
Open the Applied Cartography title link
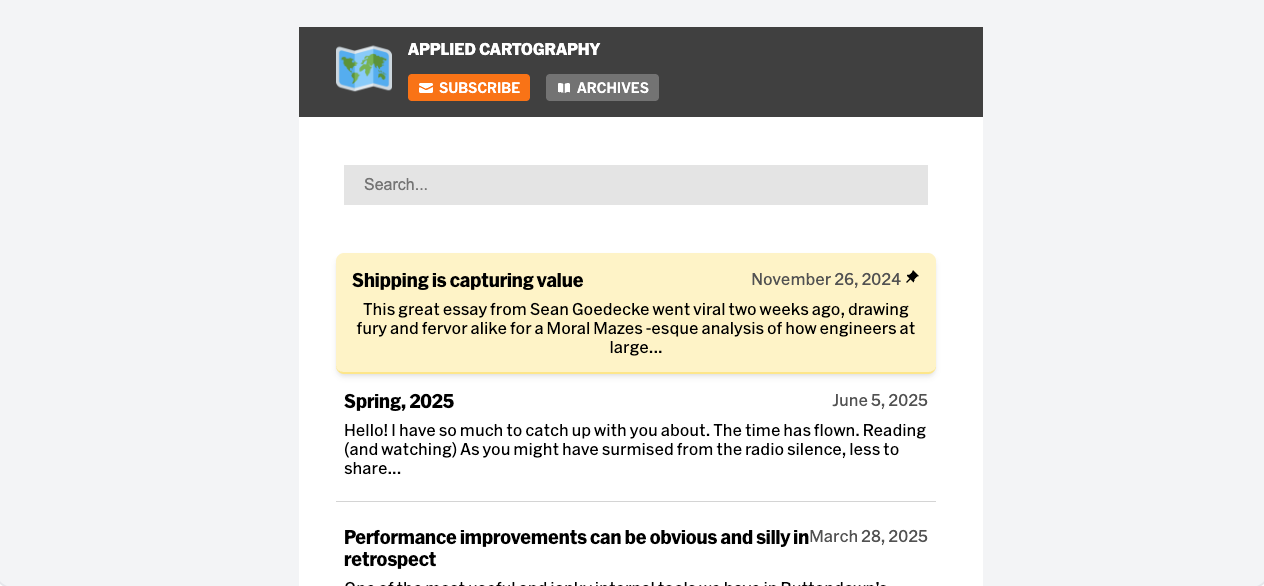tap(504, 49)
